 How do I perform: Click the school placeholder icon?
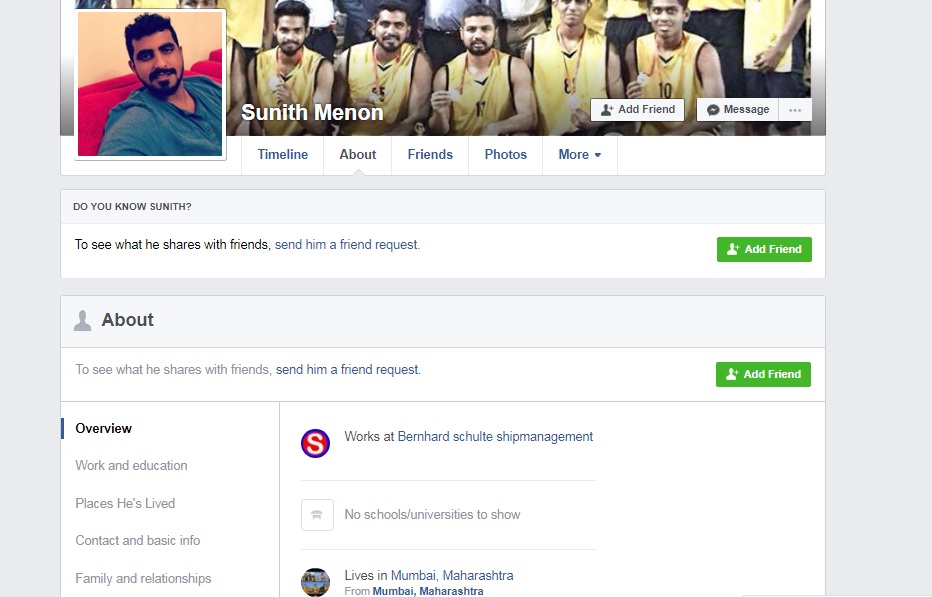click(x=317, y=515)
